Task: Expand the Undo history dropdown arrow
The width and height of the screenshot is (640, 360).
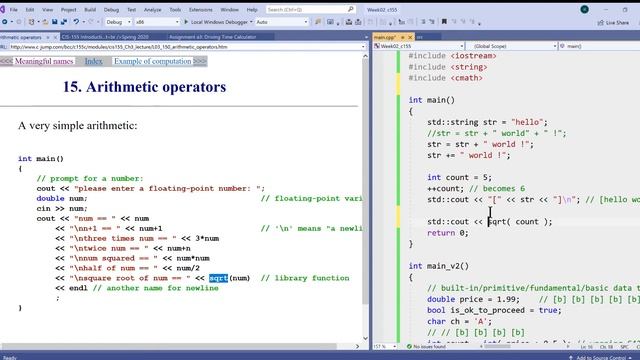Action: click(x=83, y=22)
